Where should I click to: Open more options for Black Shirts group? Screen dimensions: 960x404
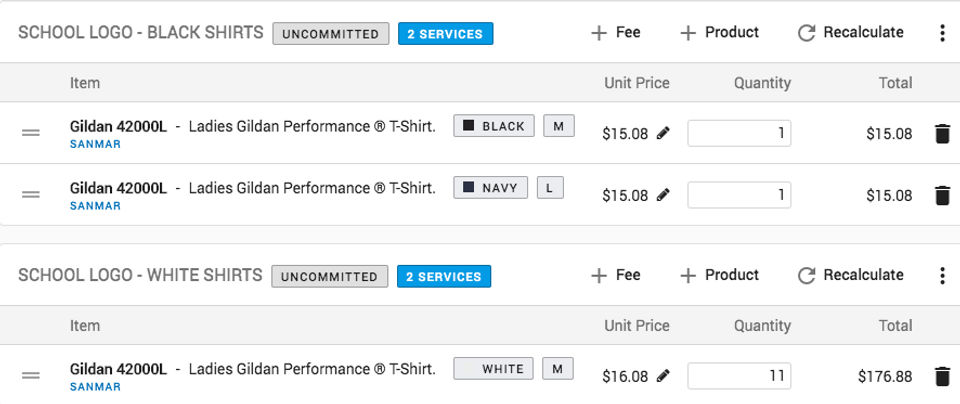pos(942,33)
